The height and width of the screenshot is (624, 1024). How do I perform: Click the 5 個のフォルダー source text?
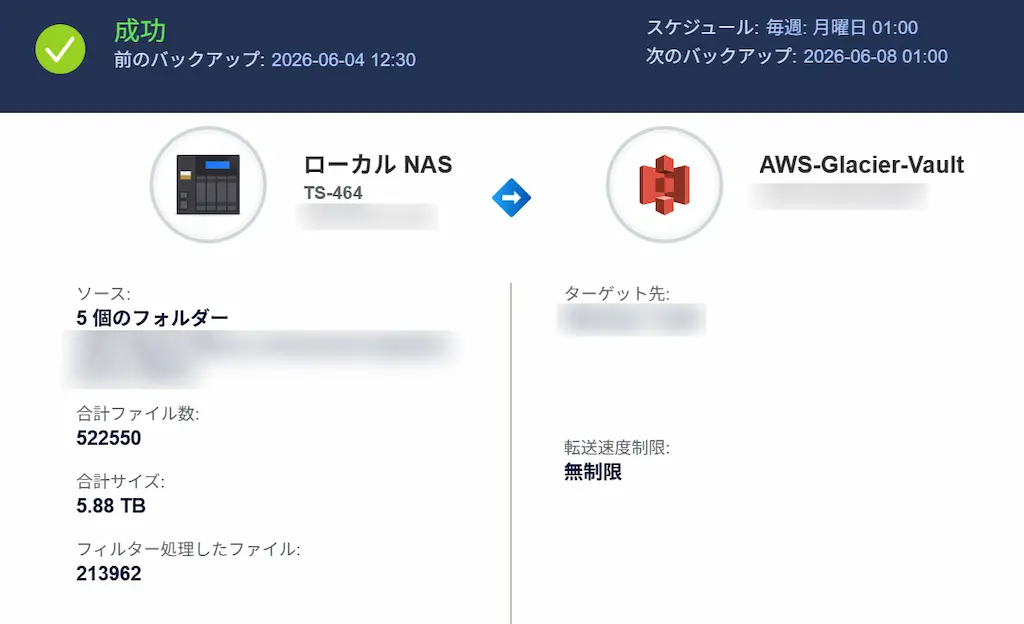tap(152, 318)
